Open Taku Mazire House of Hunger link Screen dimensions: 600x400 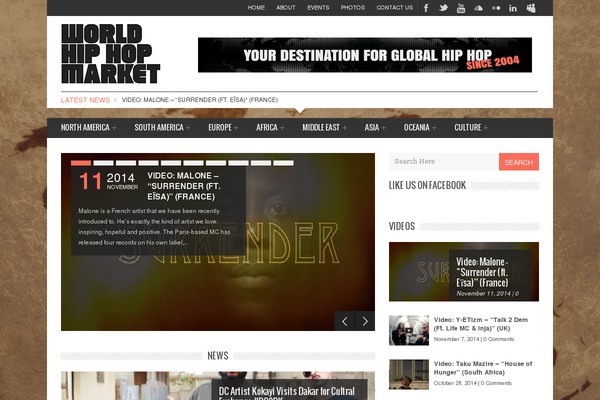(x=483, y=368)
